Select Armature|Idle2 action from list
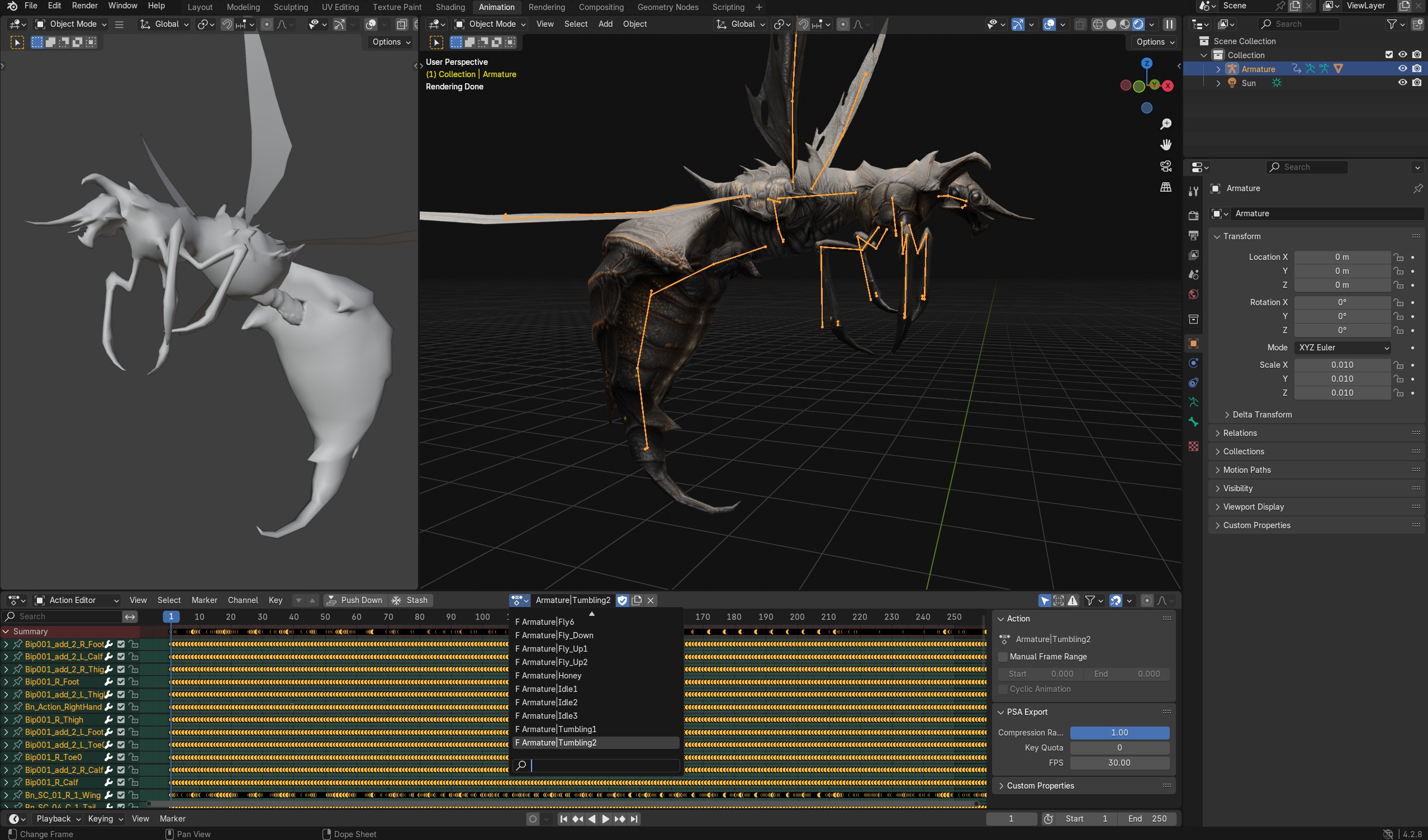 pyautogui.click(x=549, y=703)
